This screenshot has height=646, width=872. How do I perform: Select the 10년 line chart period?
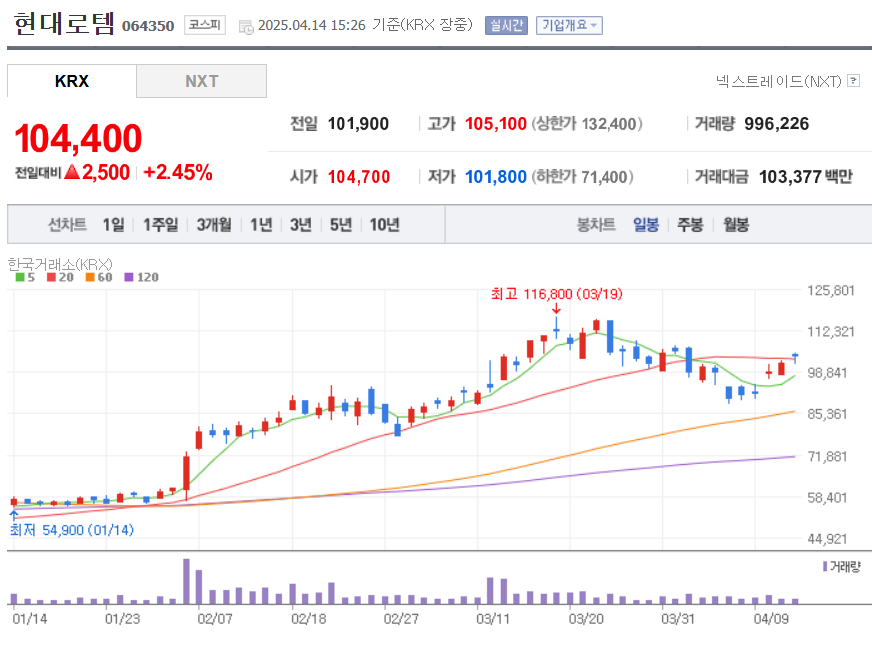pos(385,225)
